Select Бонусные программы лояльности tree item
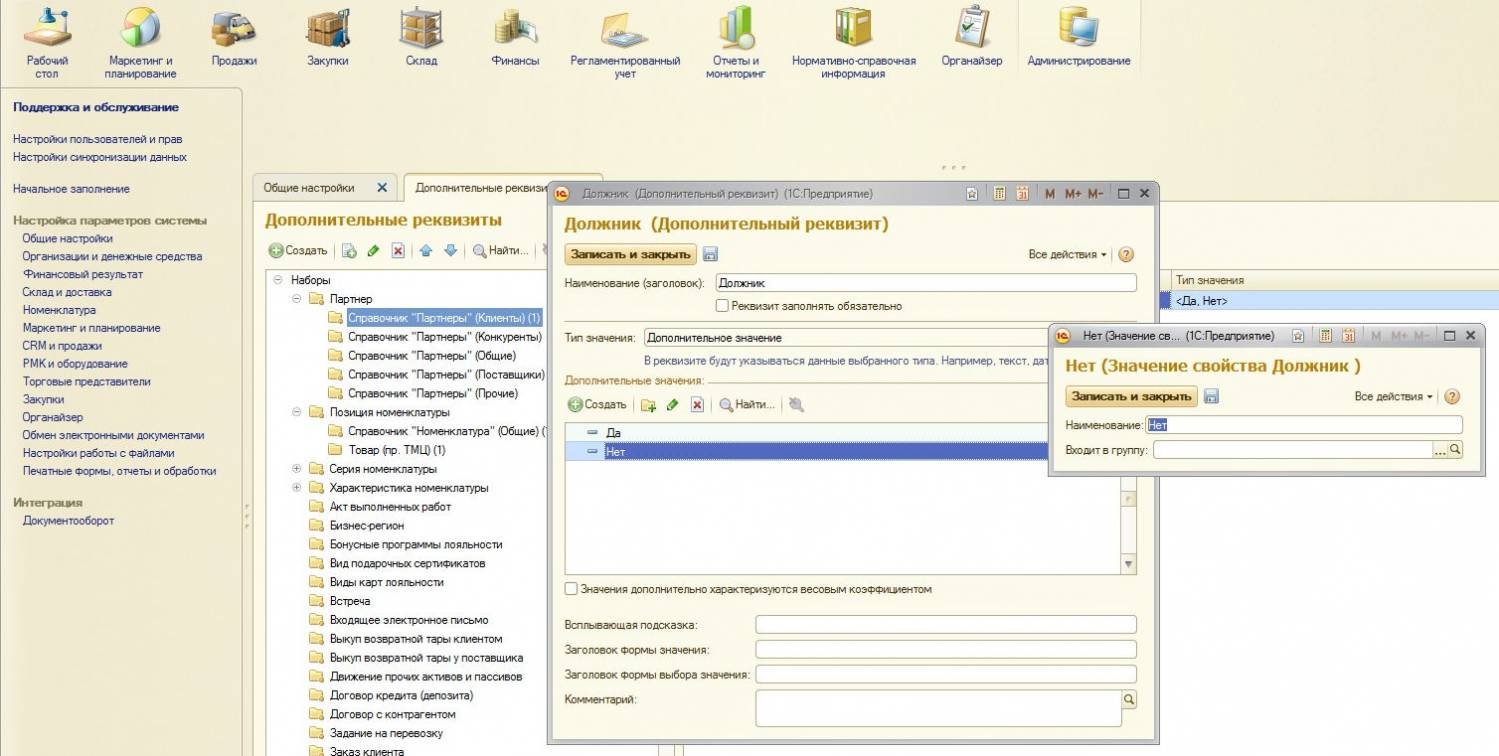1499x756 pixels. (416, 545)
